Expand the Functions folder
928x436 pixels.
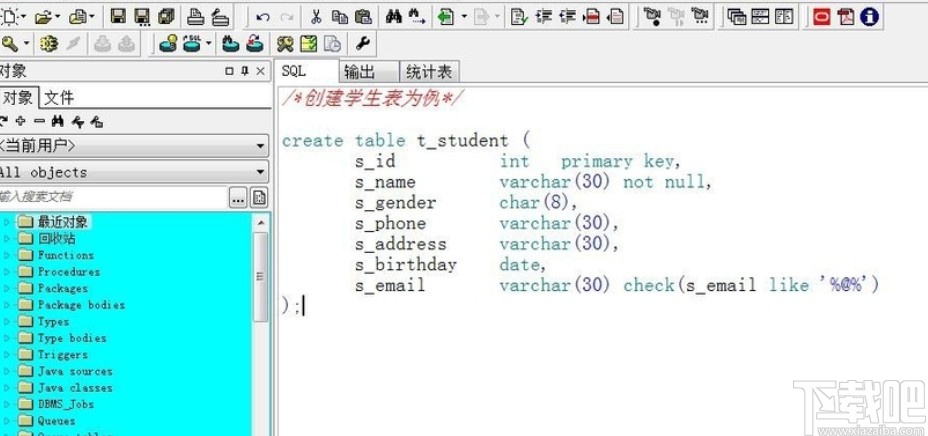(7, 256)
